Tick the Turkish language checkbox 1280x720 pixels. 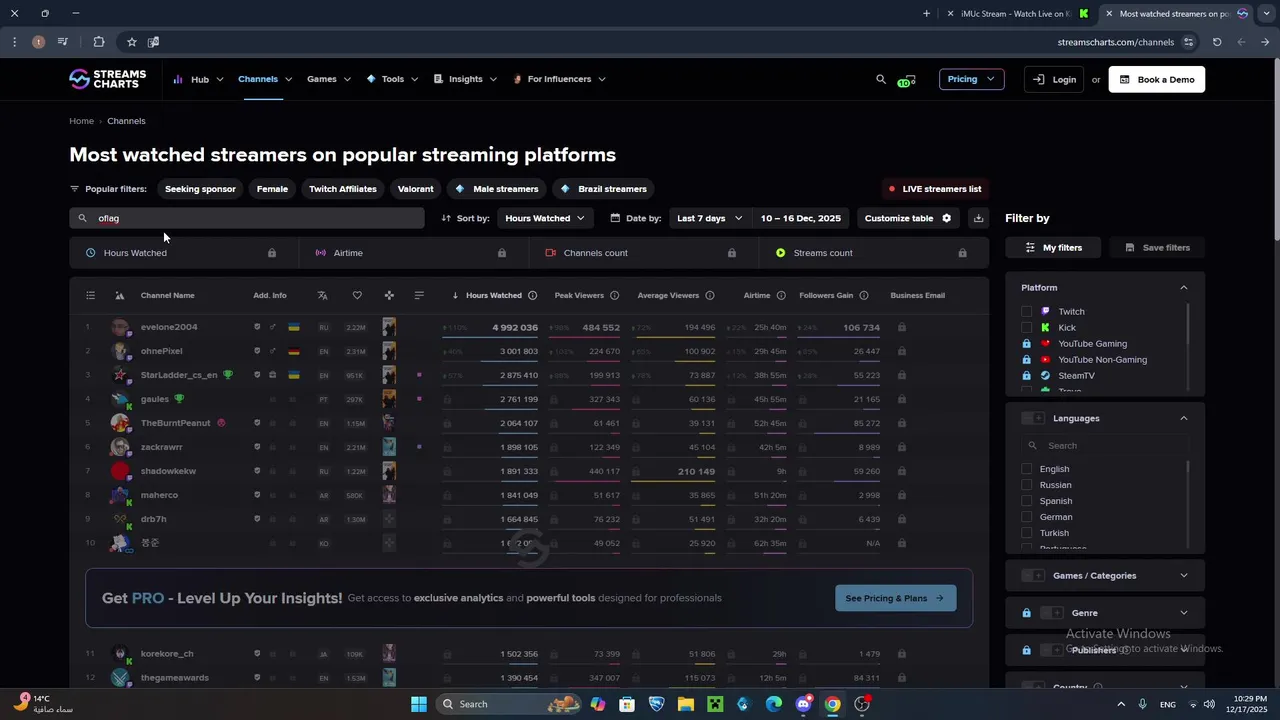[x=1026, y=533]
